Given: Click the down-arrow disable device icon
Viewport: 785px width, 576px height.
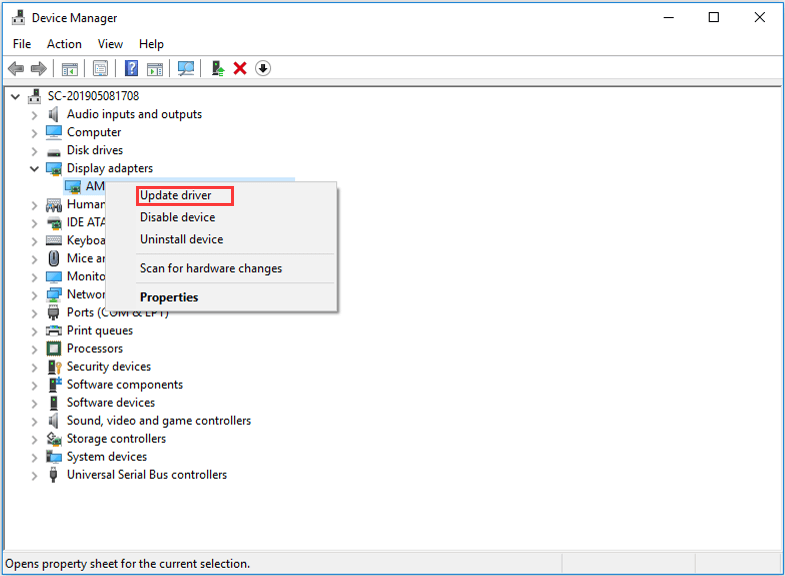Looking at the screenshot, I should coord(263,68).
